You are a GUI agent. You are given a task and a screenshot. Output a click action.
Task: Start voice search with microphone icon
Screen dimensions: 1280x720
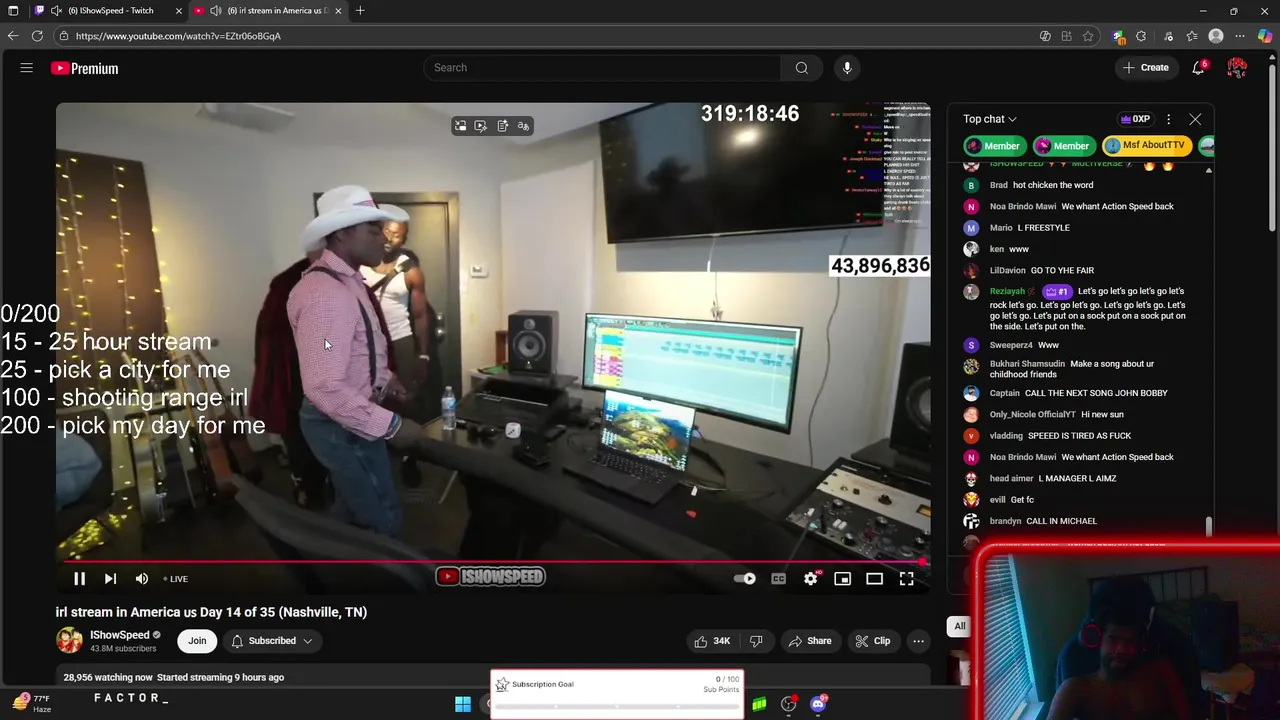click(x=847, y=68)
